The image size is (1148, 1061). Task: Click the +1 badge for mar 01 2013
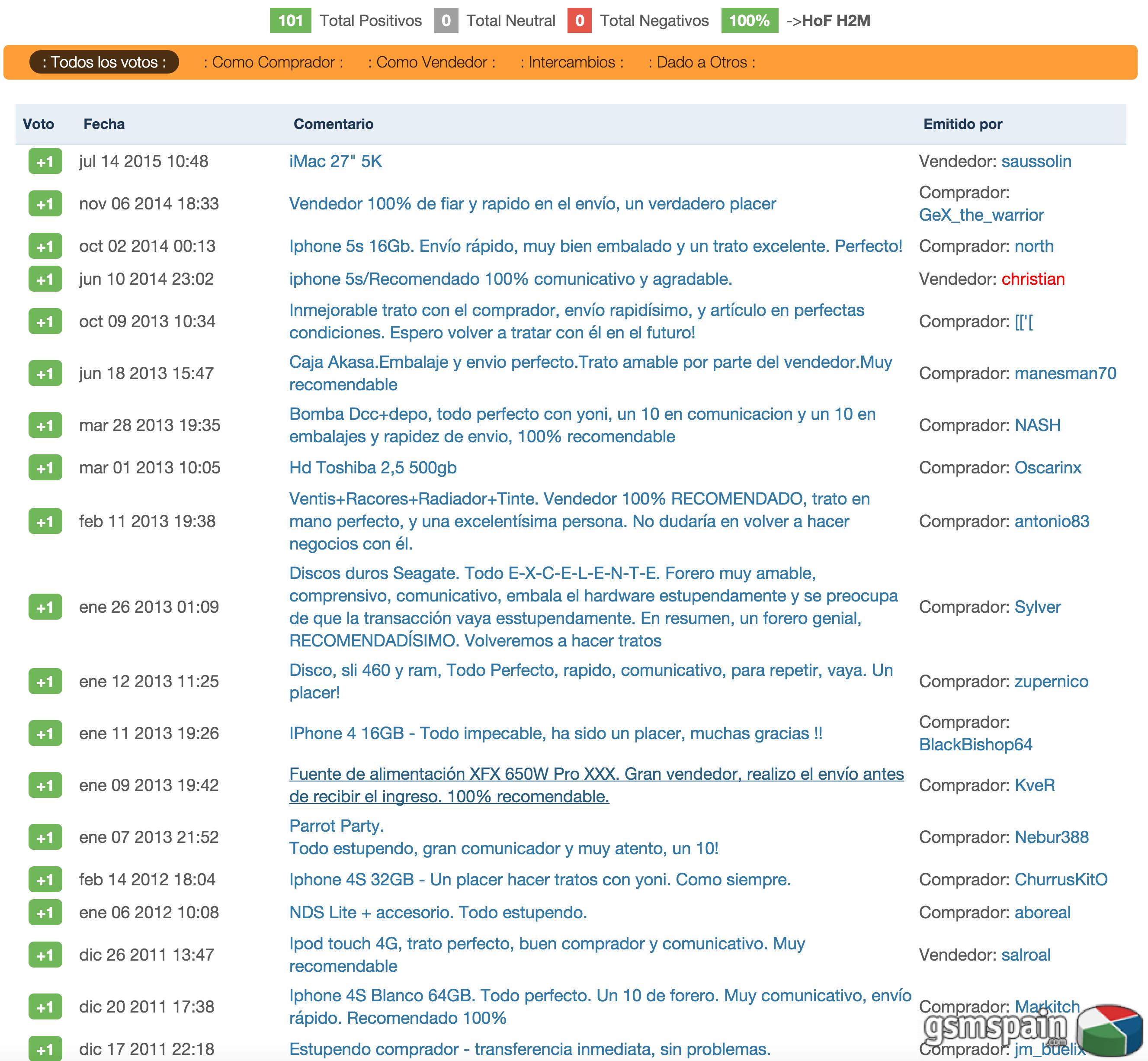click(45, 468)
